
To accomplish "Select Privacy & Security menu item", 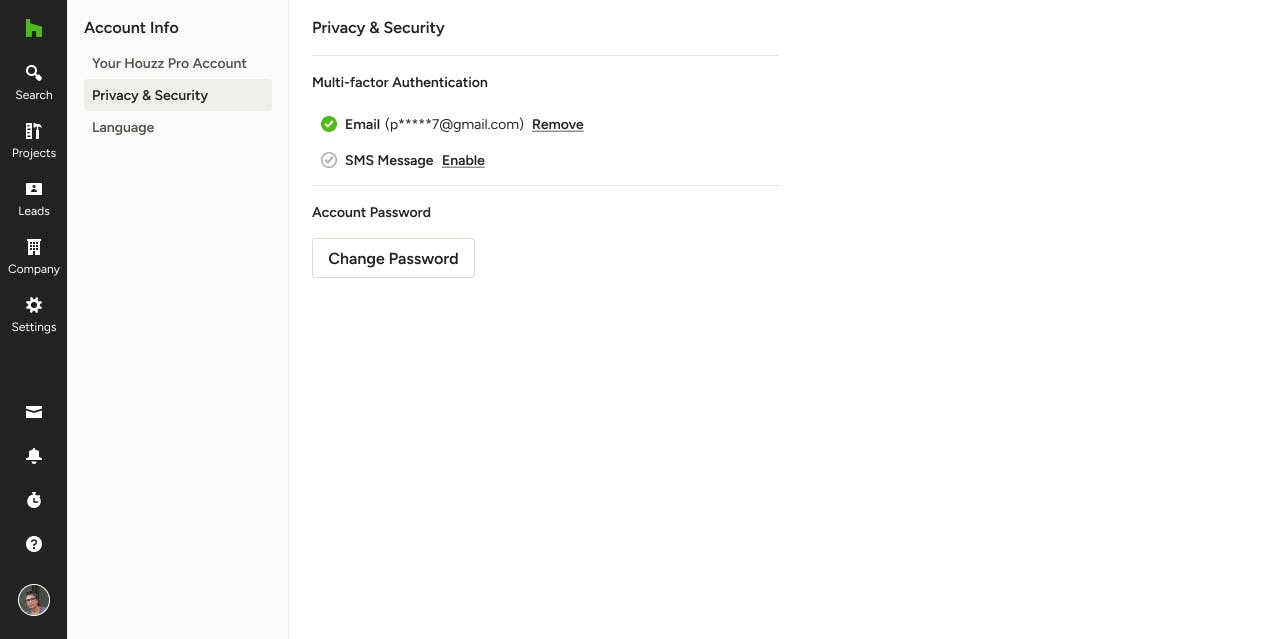I will [x=178, y=95].
